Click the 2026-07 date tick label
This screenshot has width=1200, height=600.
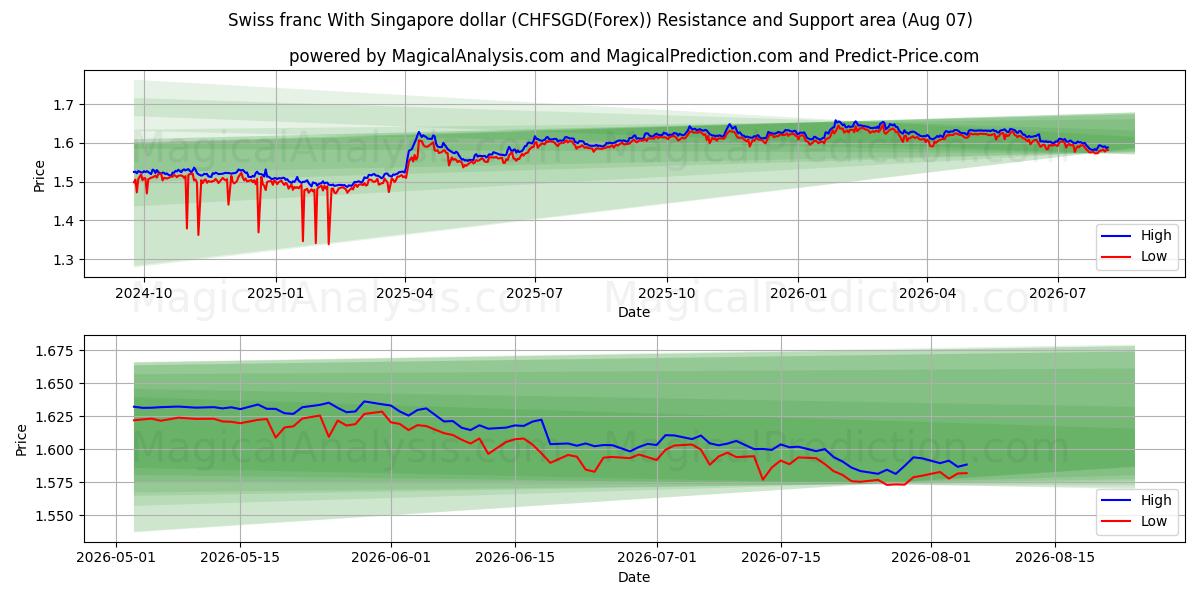1058,294
